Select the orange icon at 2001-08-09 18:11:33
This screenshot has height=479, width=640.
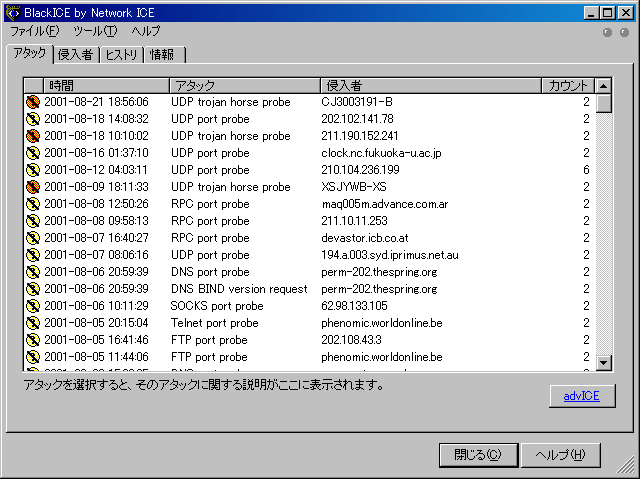[33, 186]
